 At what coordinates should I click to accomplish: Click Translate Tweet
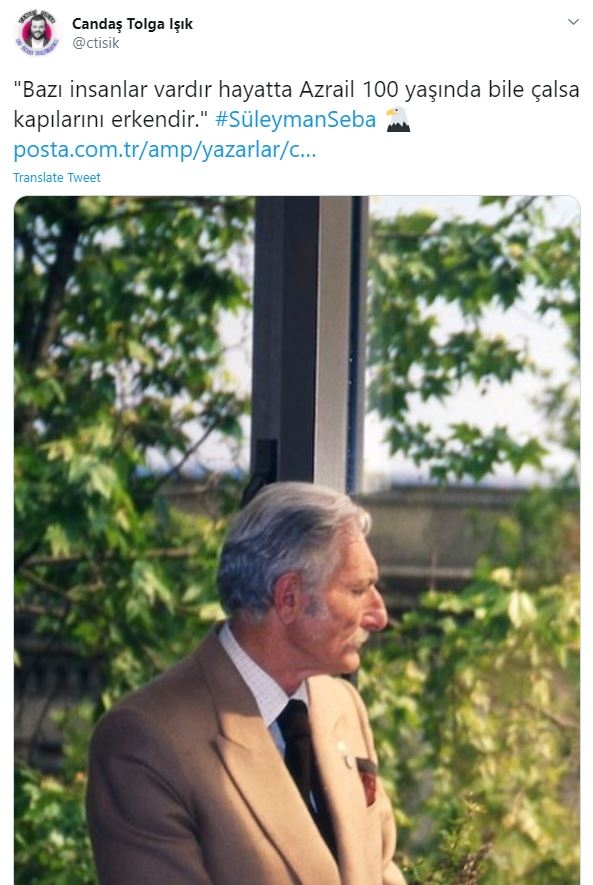pyautogui.click(x=57, y=177)
